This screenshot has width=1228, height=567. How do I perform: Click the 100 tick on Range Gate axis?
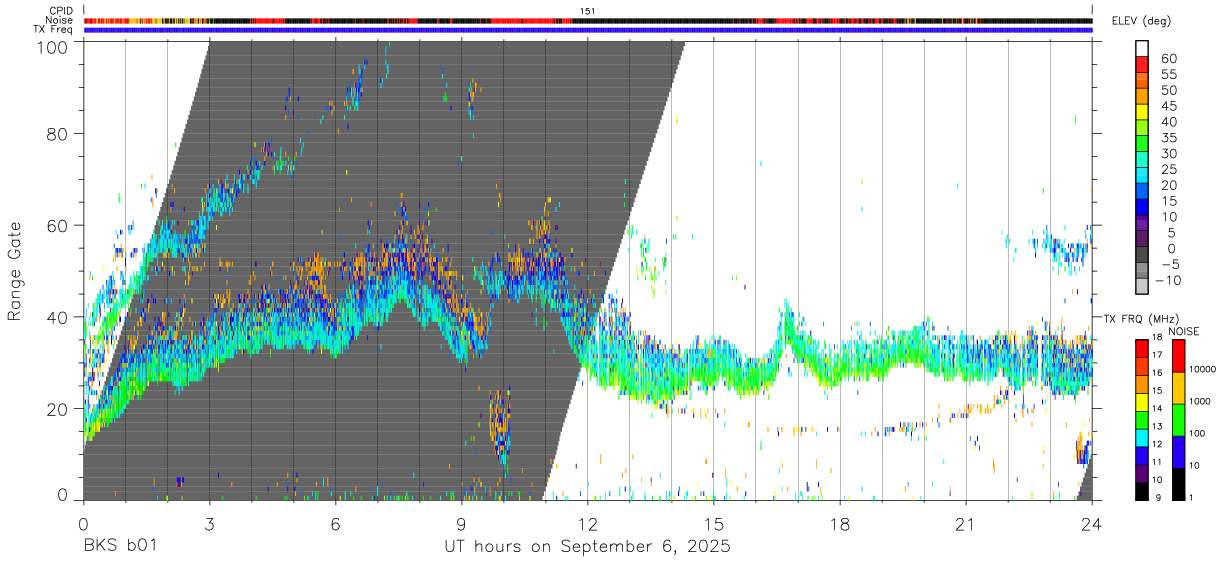54,45
